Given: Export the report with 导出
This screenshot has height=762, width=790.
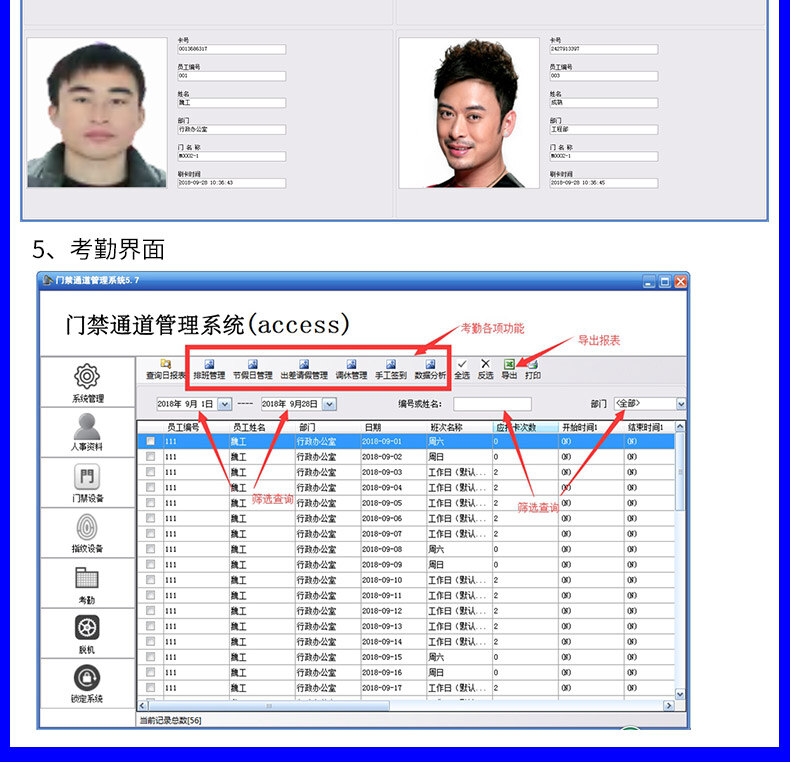Looking at the screenshot, I should [509, 369].
